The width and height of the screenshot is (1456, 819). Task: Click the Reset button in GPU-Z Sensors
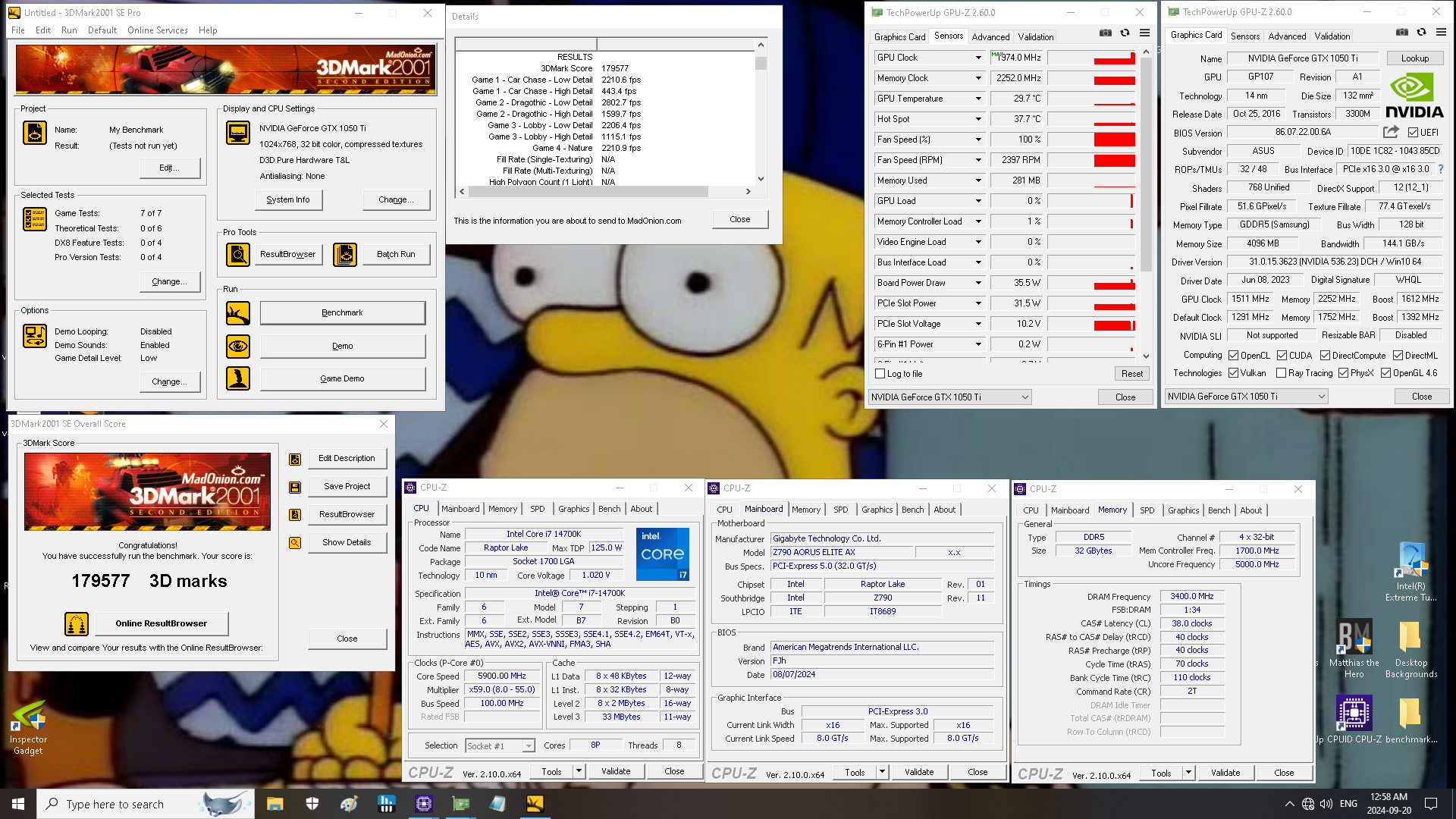click(x=1132, y=374)
